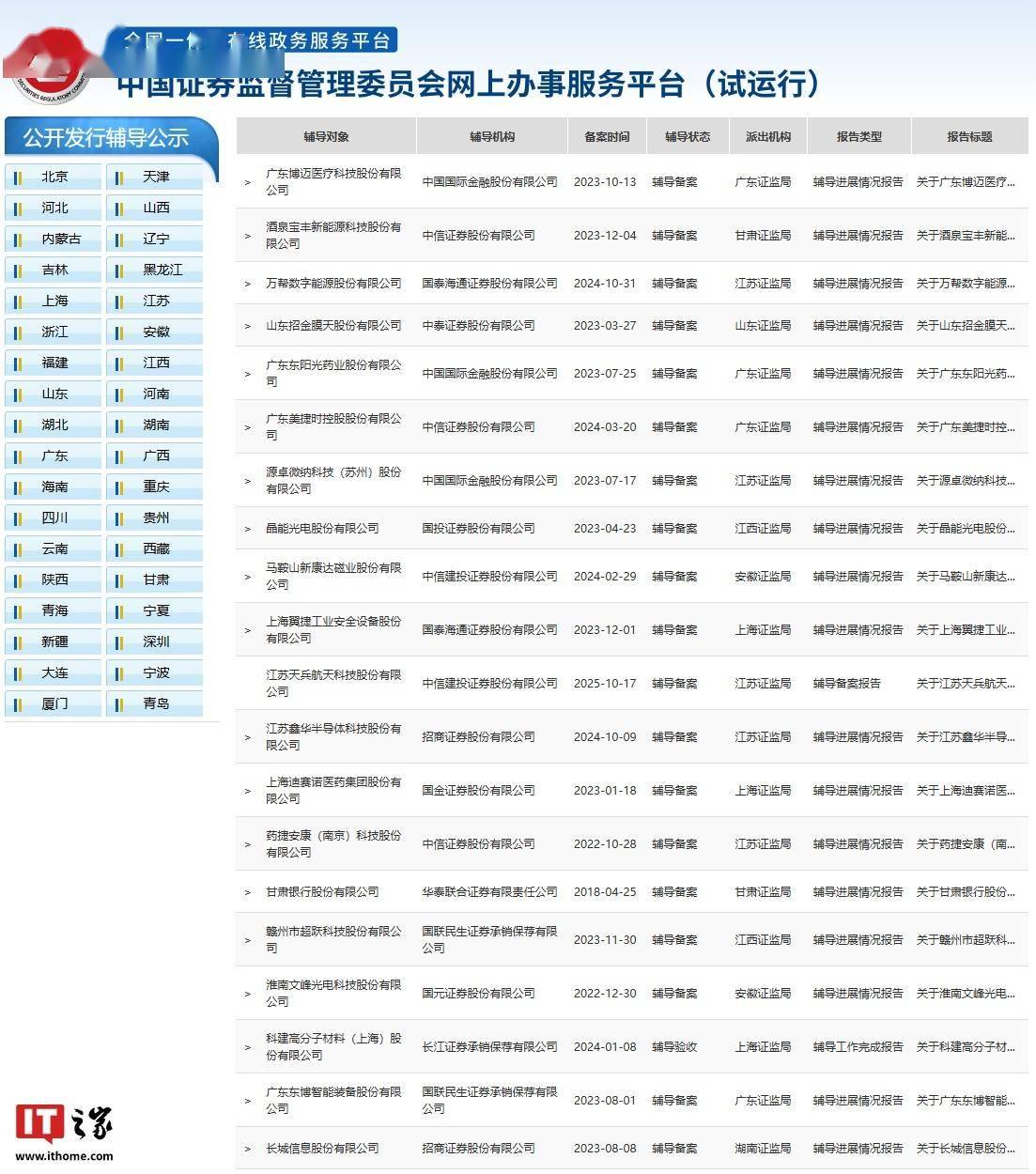Click the 辅导状态 column header

(x=688, y=137)
